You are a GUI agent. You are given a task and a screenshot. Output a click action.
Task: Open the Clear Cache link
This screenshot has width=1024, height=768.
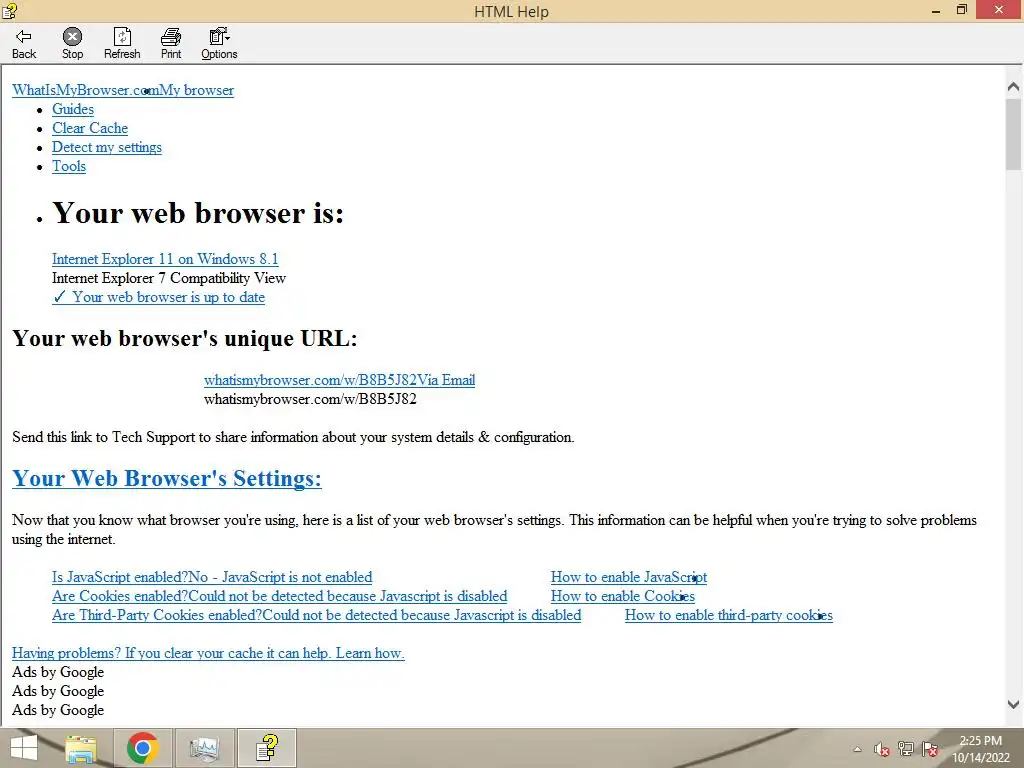click(x=90, y=128)
